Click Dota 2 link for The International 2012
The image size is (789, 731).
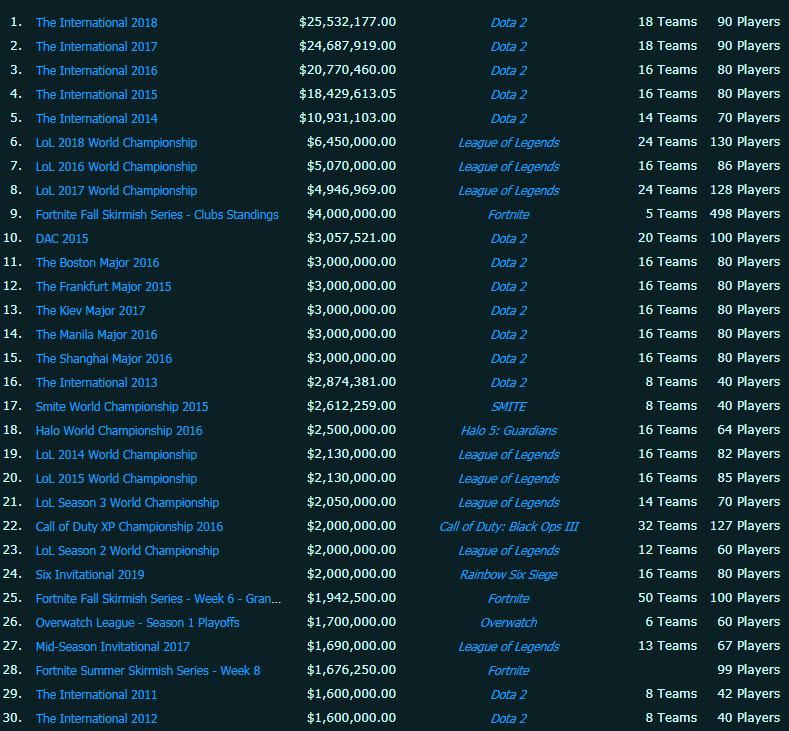[509, 719]
